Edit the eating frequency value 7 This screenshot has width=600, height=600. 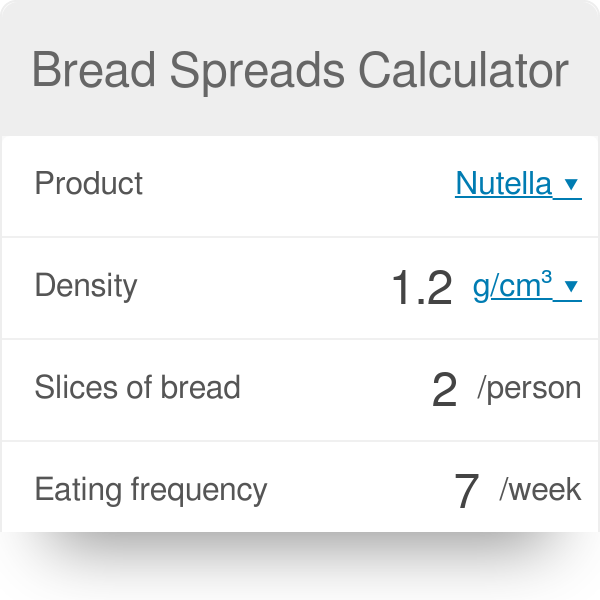click(466, 491)
